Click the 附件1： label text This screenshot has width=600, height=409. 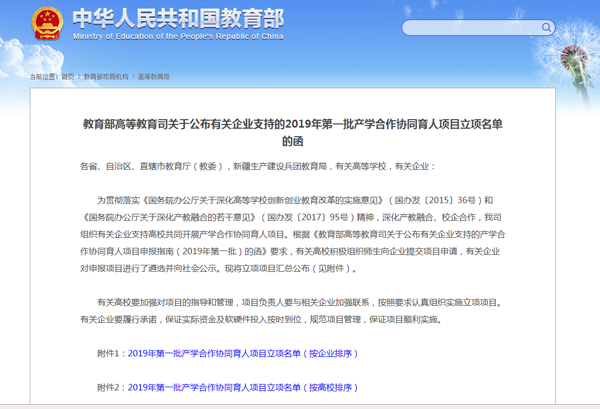112,353
